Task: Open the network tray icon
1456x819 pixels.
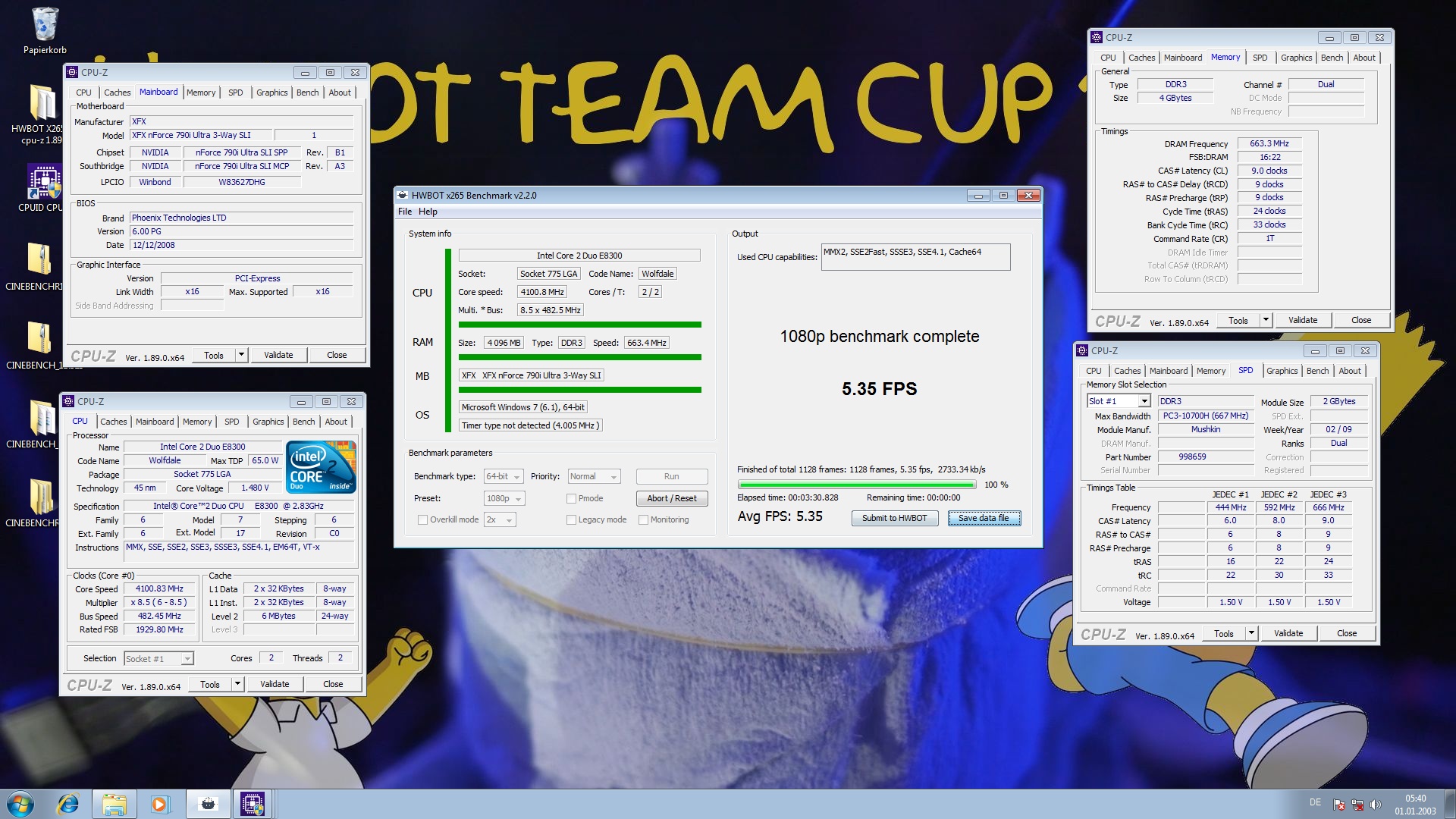Action: tap(1357, 805)
